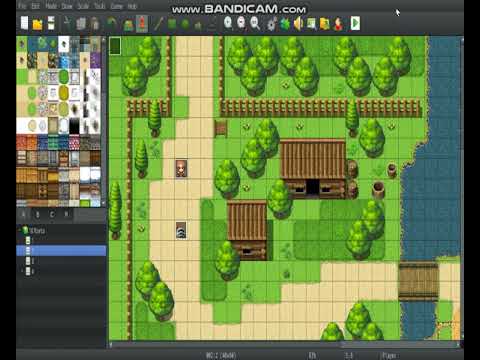This screenshot has width=480, height=360.
Task: Save project using the floppy disk icon
Action: click(51, 23)
